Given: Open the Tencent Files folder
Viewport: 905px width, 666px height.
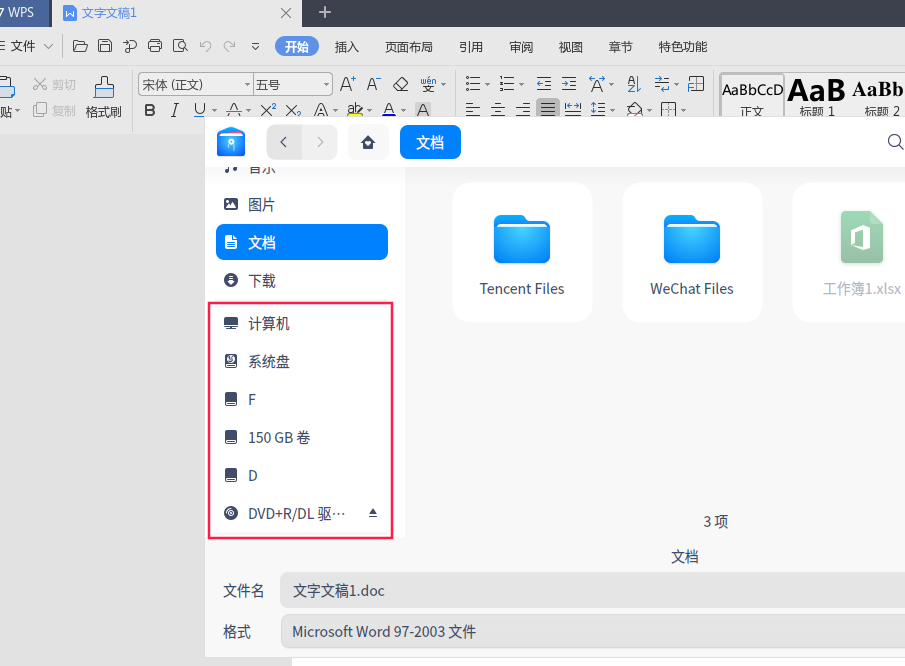Looking at the screenshot, I should point(522,253).
